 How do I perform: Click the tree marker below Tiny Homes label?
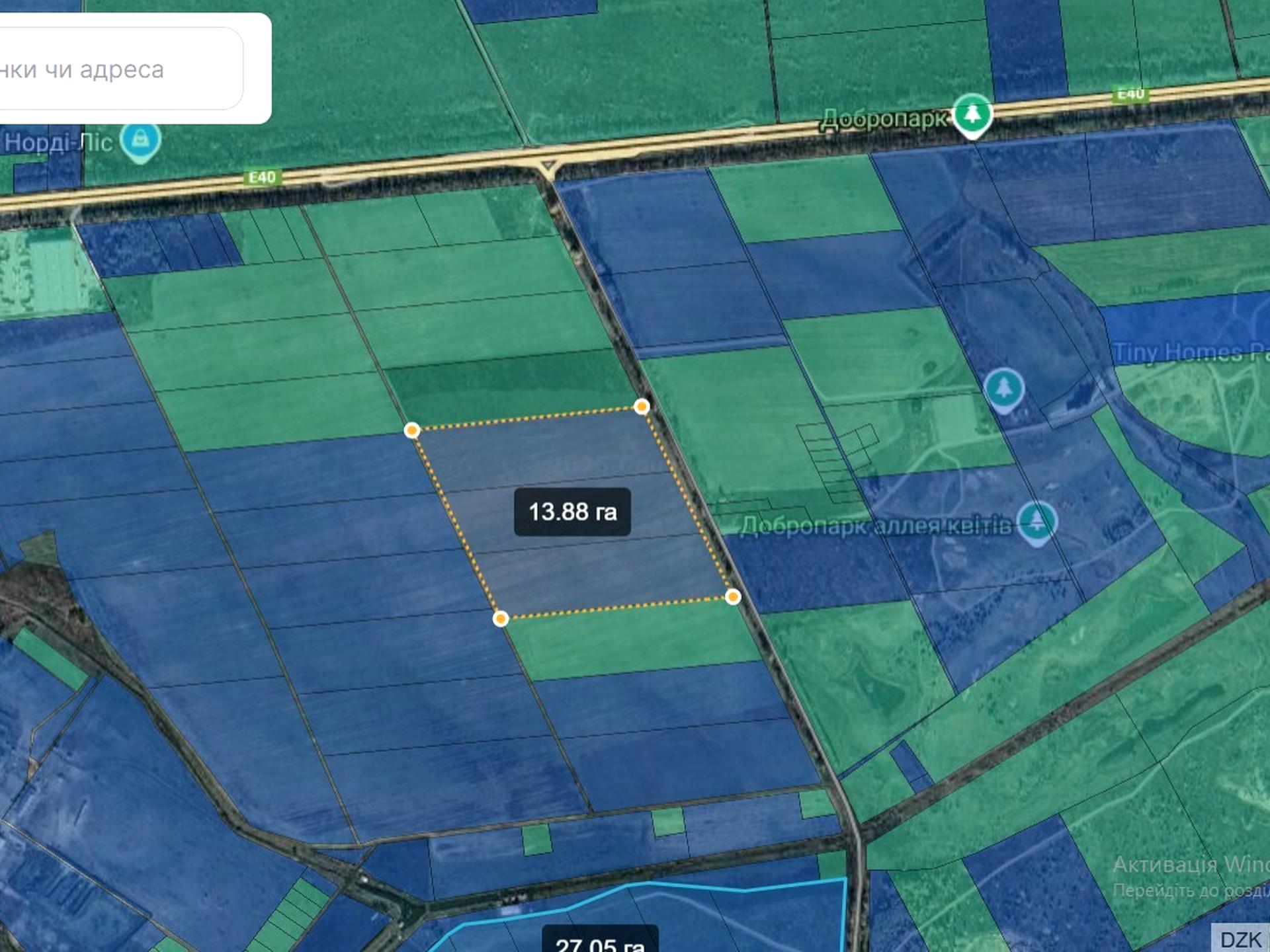[1003, 389]
